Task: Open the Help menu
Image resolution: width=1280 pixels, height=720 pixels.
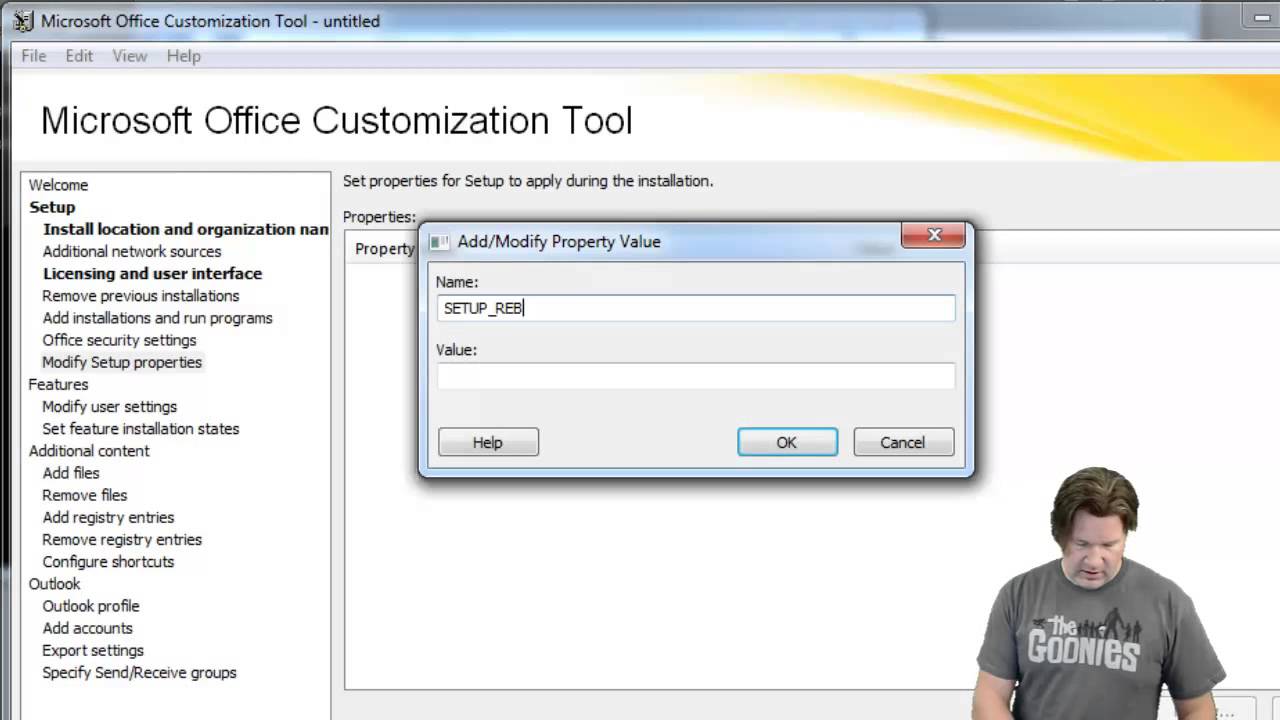Action: point(184,56)
